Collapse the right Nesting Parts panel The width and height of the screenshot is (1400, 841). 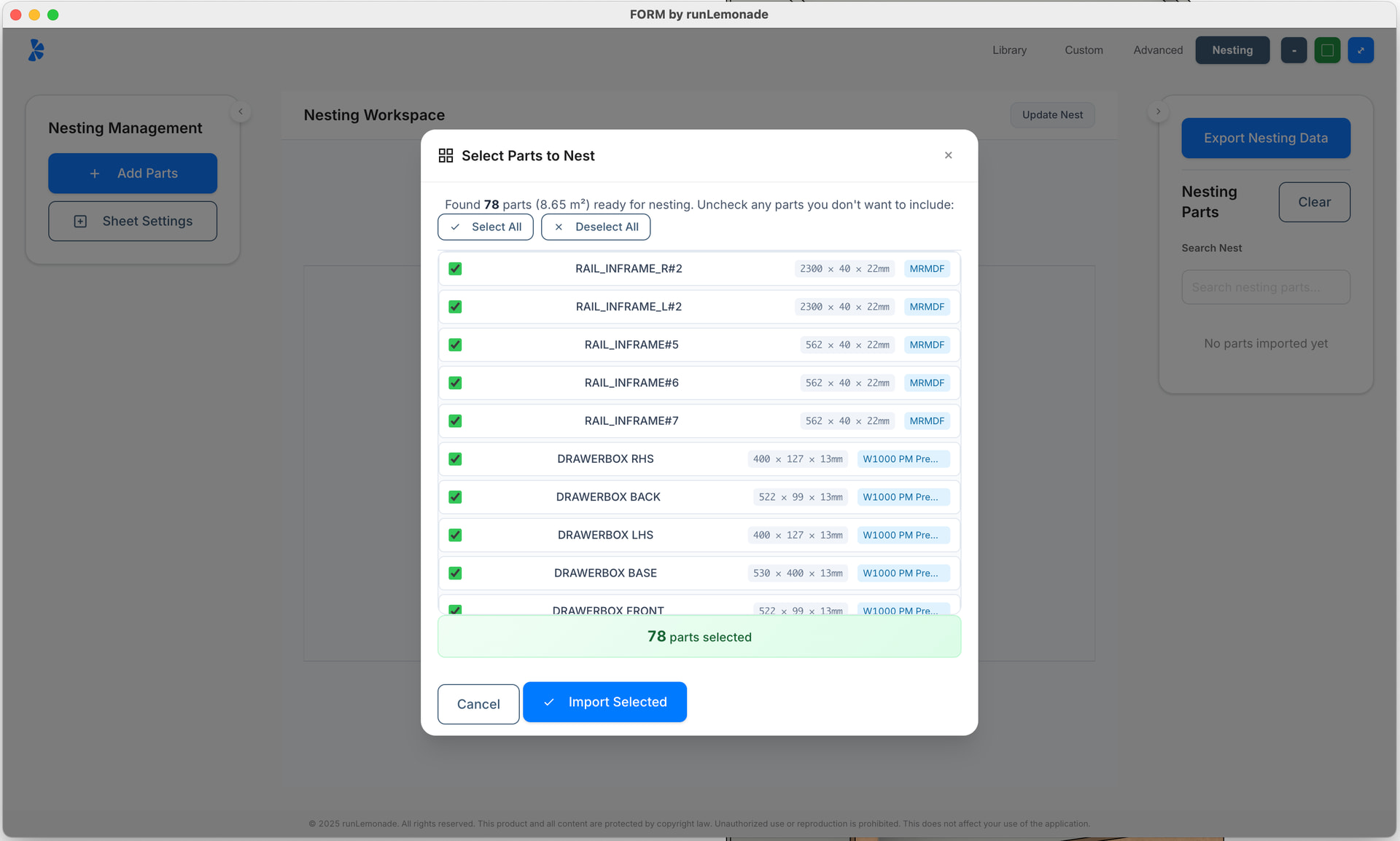pyautogui.click(x=1158, y=112)
